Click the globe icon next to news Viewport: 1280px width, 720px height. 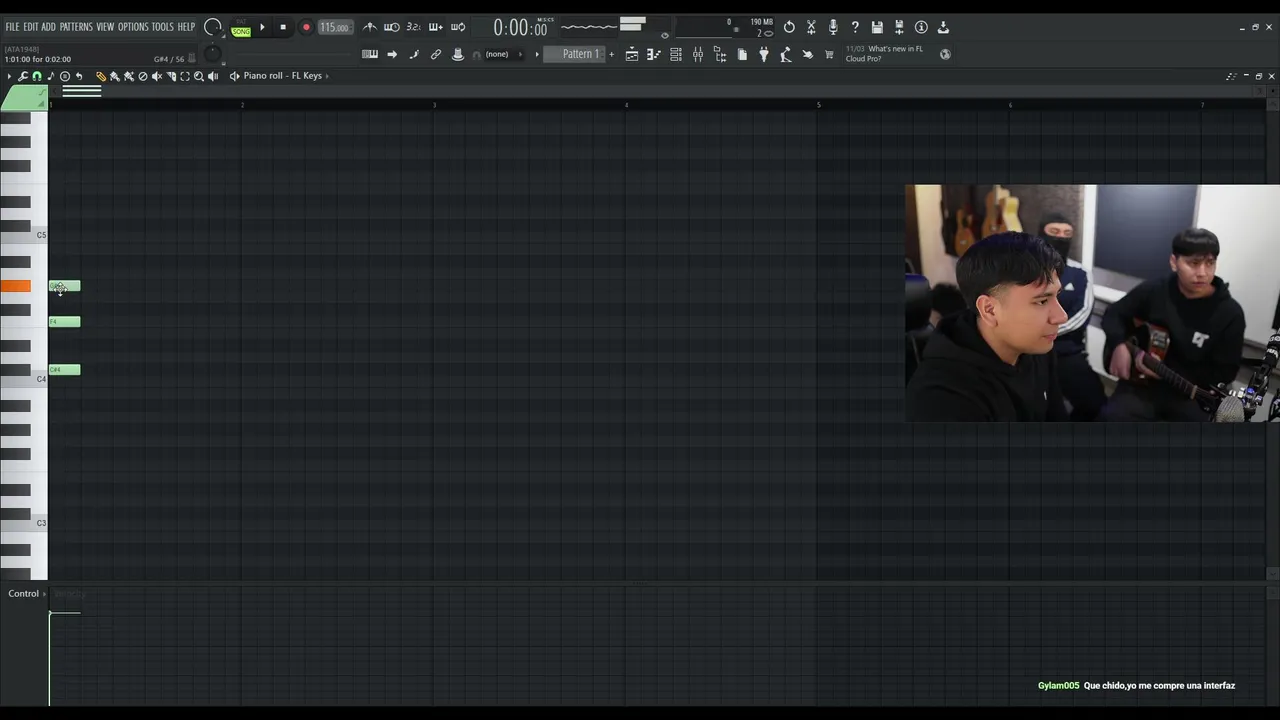click(945, 54)
